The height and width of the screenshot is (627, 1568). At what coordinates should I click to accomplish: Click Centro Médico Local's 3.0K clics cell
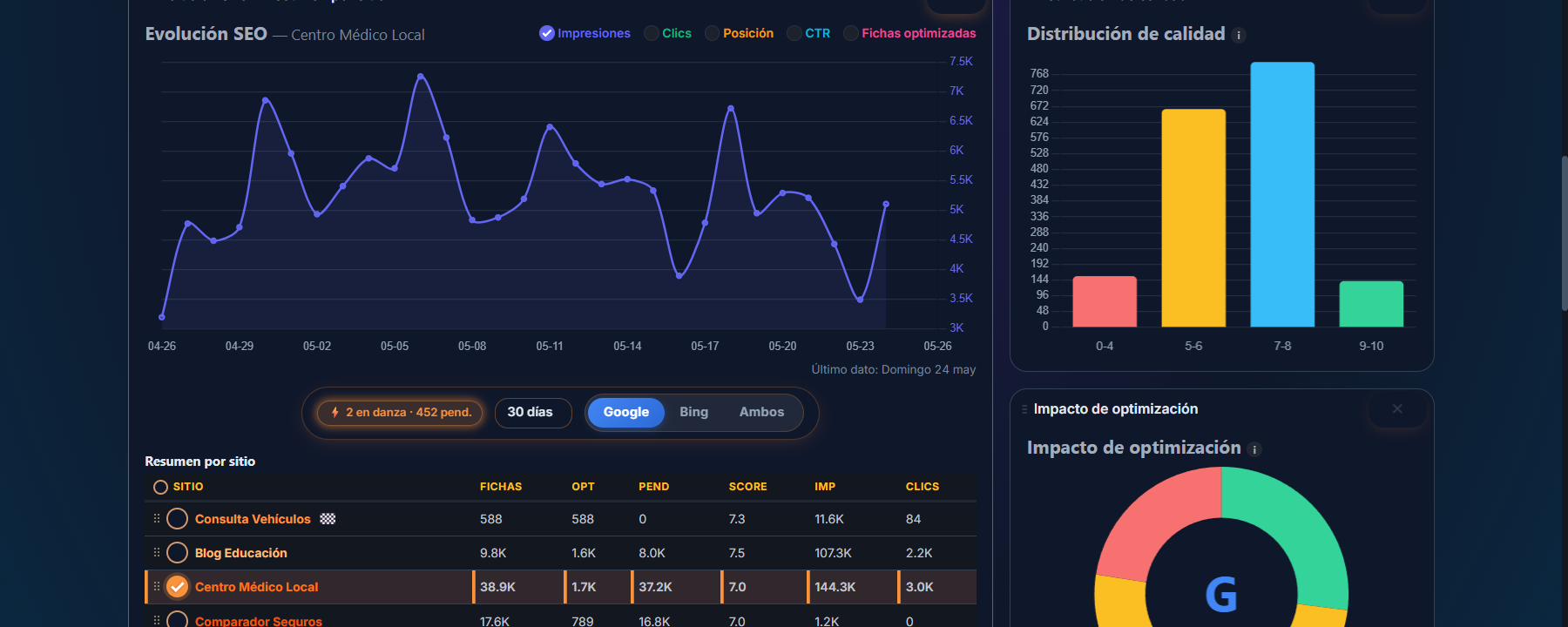point(919,587)
